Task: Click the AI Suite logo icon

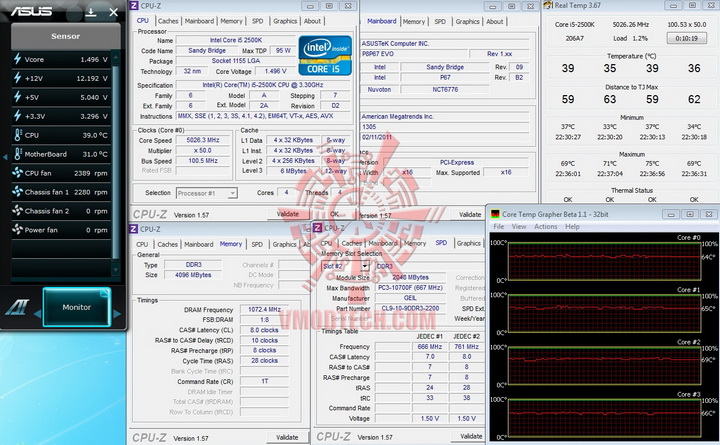Action: (17, 307)
